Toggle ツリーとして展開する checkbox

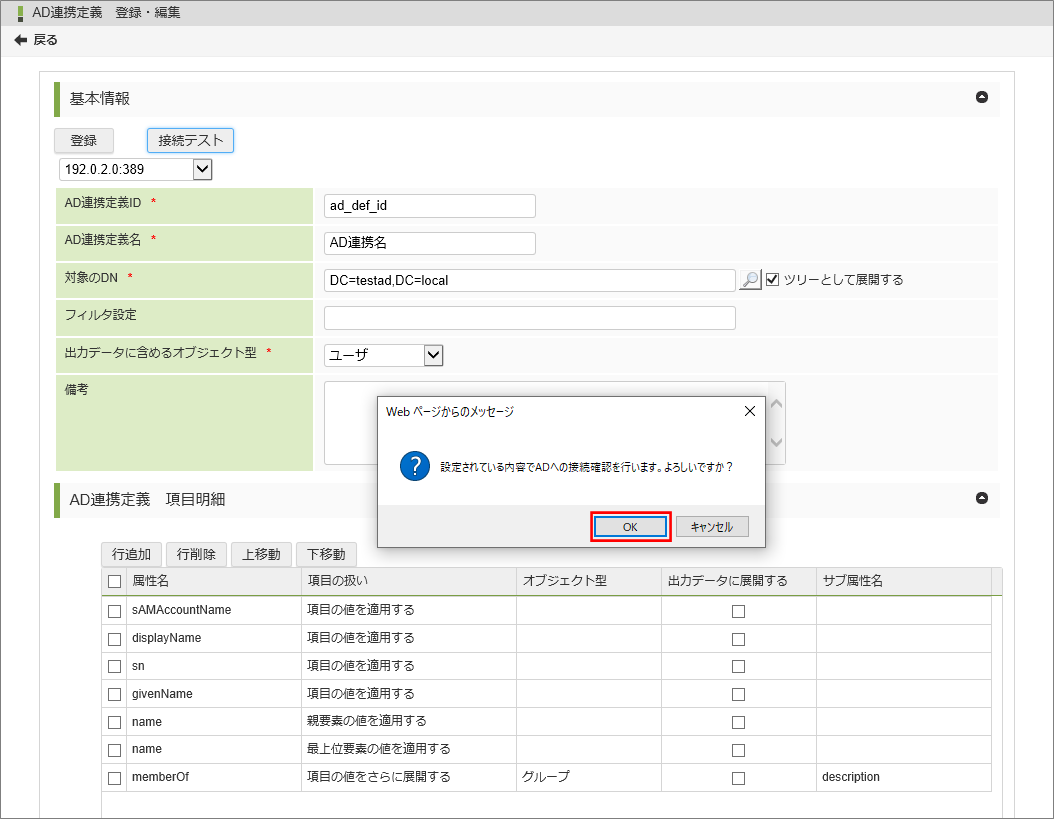[772, 280]
